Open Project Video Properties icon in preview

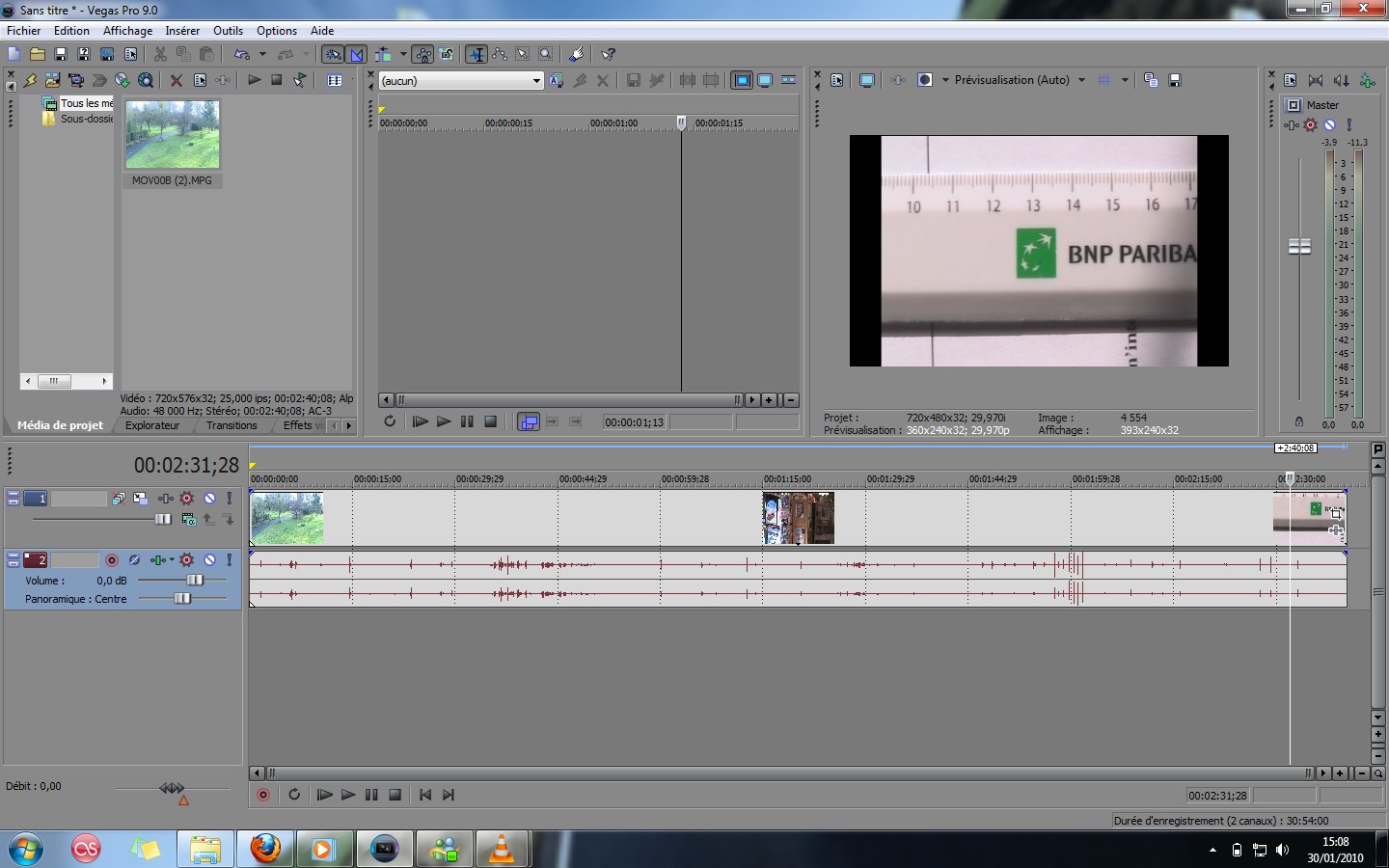837,80
